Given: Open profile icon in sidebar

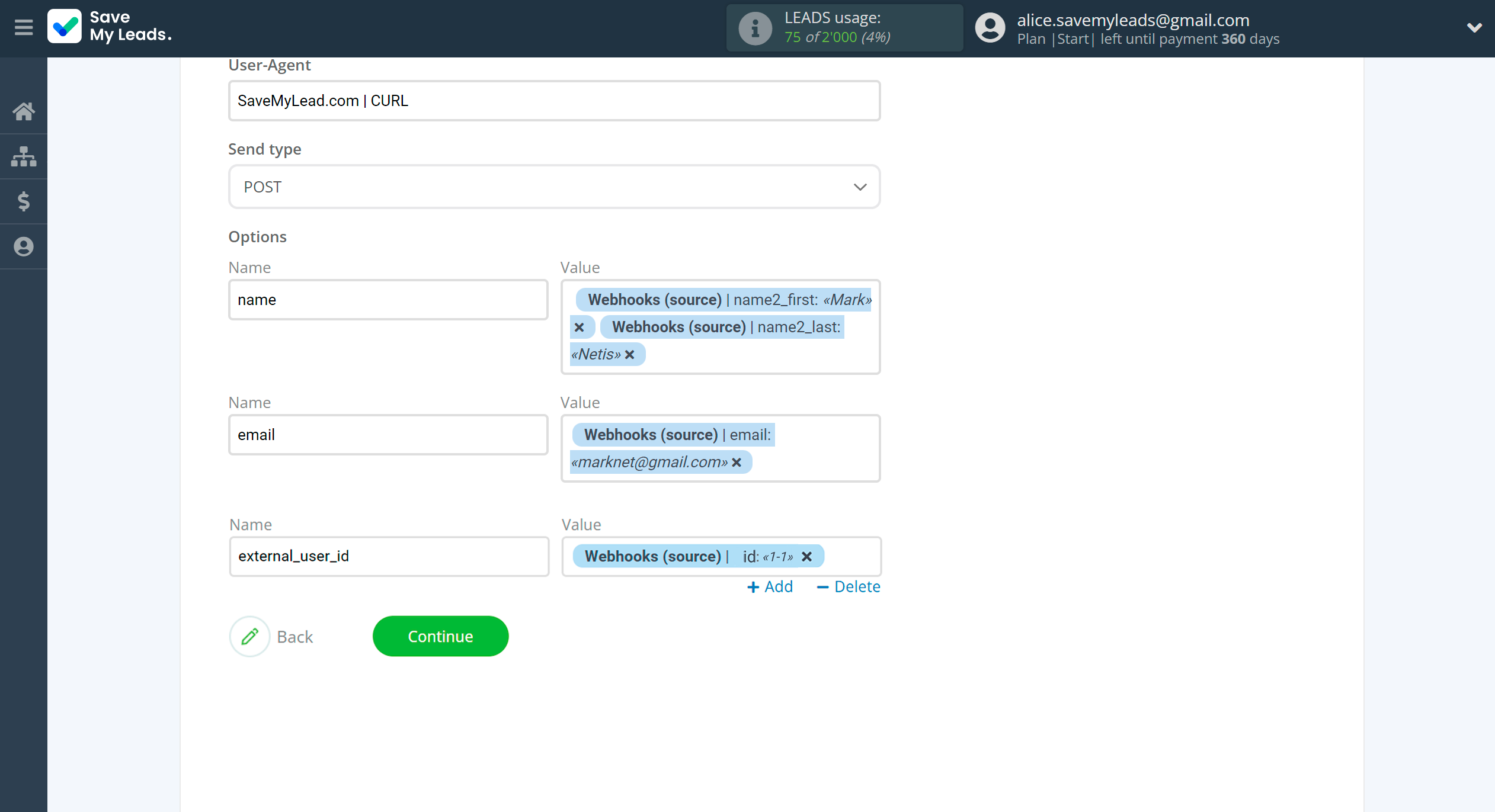Looking at the screenshot, I should 24,246.
